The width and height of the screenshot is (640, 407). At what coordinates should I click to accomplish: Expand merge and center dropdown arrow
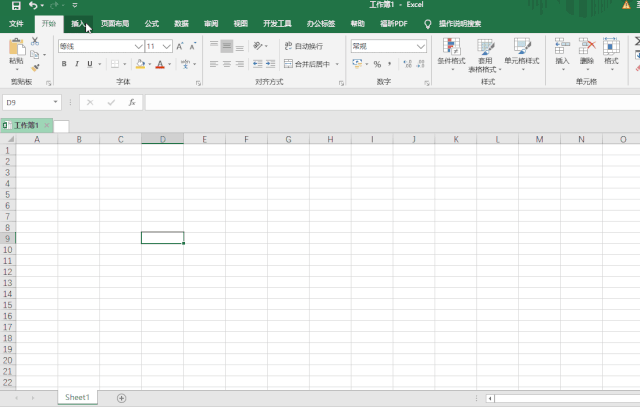pos(337,64)
